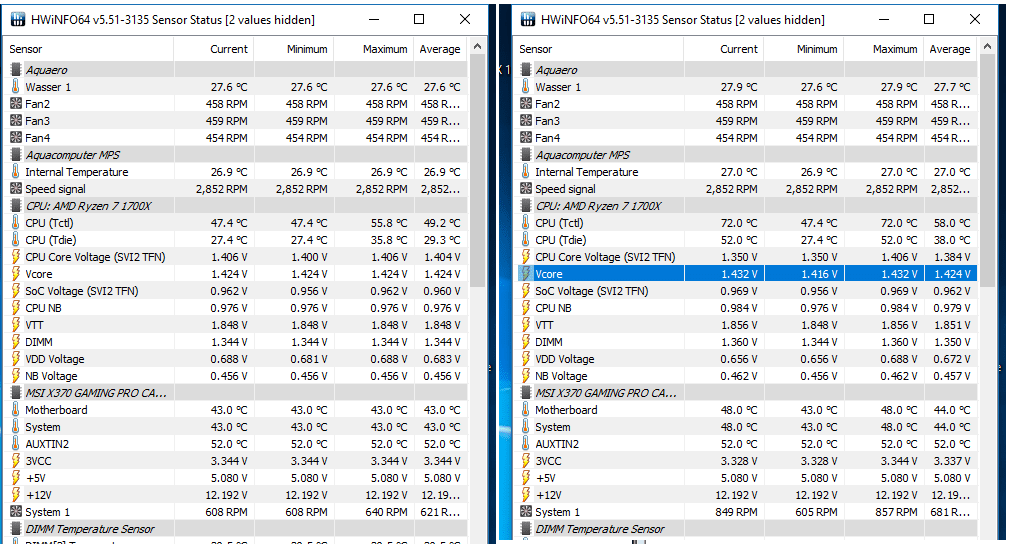The height and width of the screenshot is (544, 1010).
Task: Select DIMM Temperature Sensor group in left window
Action: [236, 529]
